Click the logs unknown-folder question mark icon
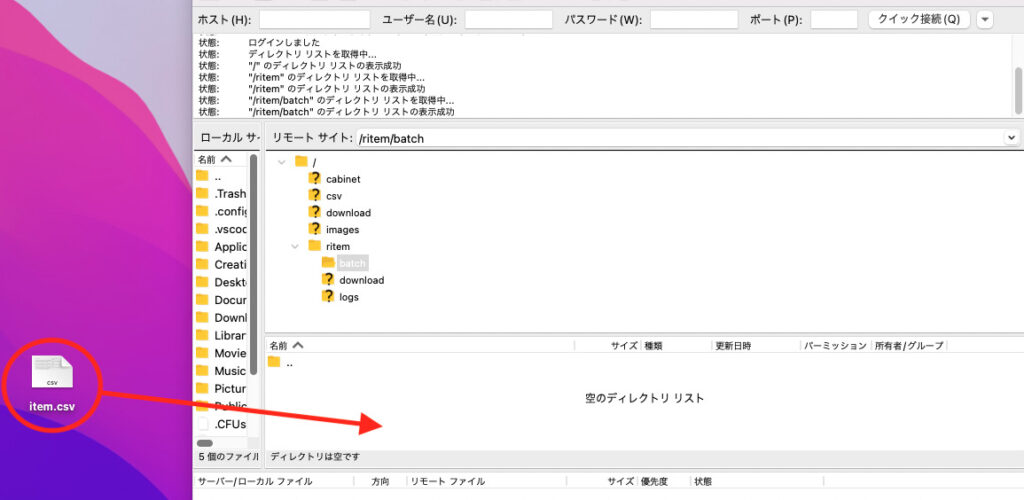This screenshot has width=1024, height=500. (328, 296)
